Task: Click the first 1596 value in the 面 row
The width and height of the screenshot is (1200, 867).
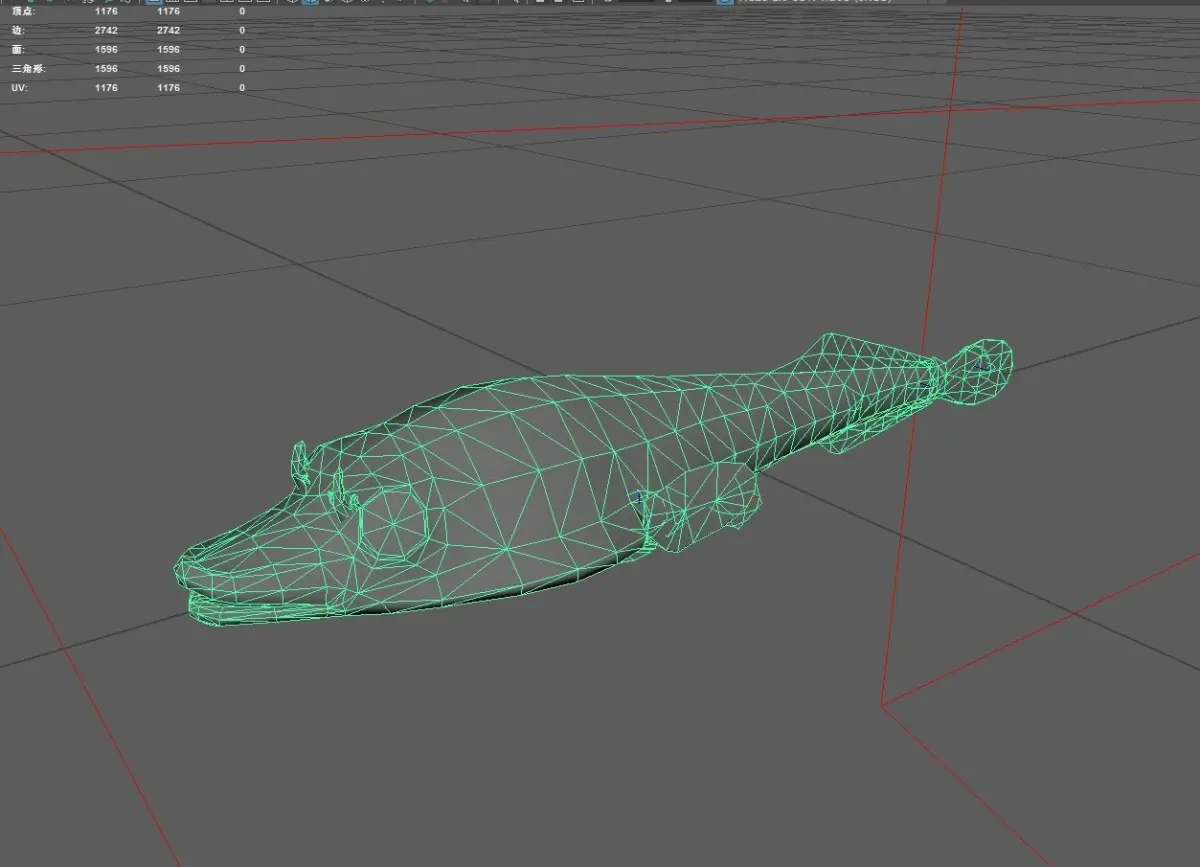Action: pyautogui.click(x=106, y=50)
